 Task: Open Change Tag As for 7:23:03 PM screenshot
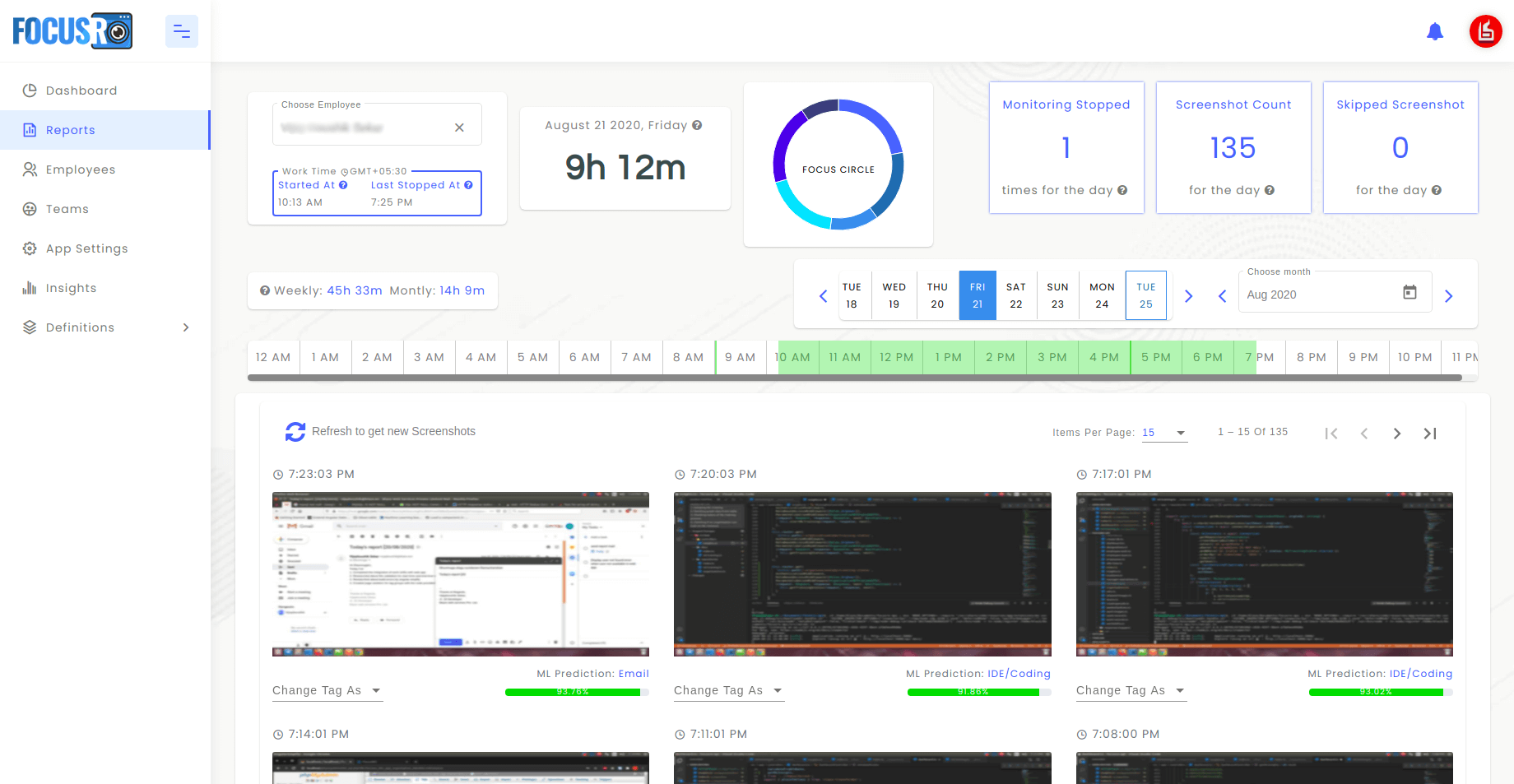(x=327, y=691)
